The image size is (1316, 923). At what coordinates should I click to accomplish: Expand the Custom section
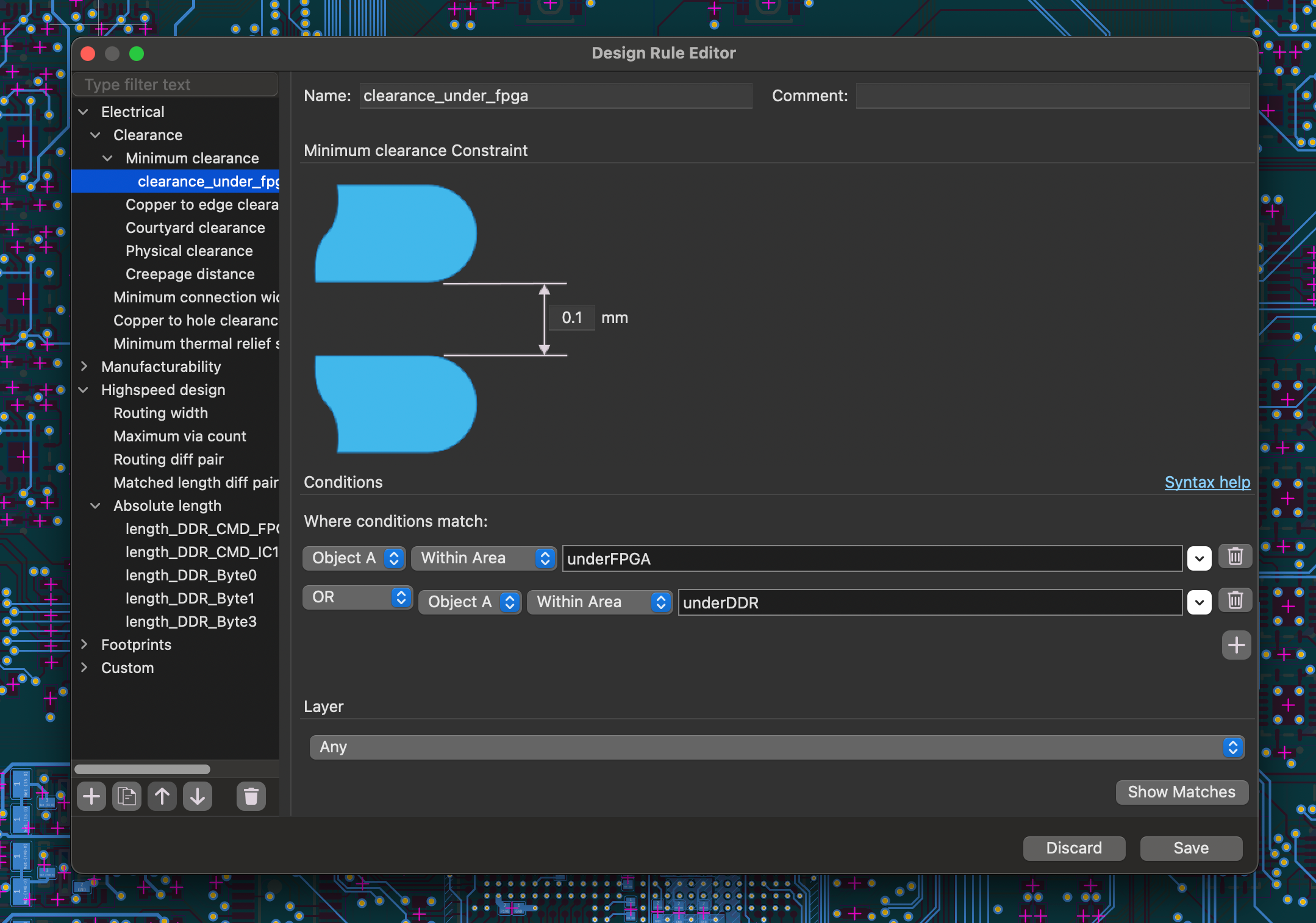click(x=85, y=668)
